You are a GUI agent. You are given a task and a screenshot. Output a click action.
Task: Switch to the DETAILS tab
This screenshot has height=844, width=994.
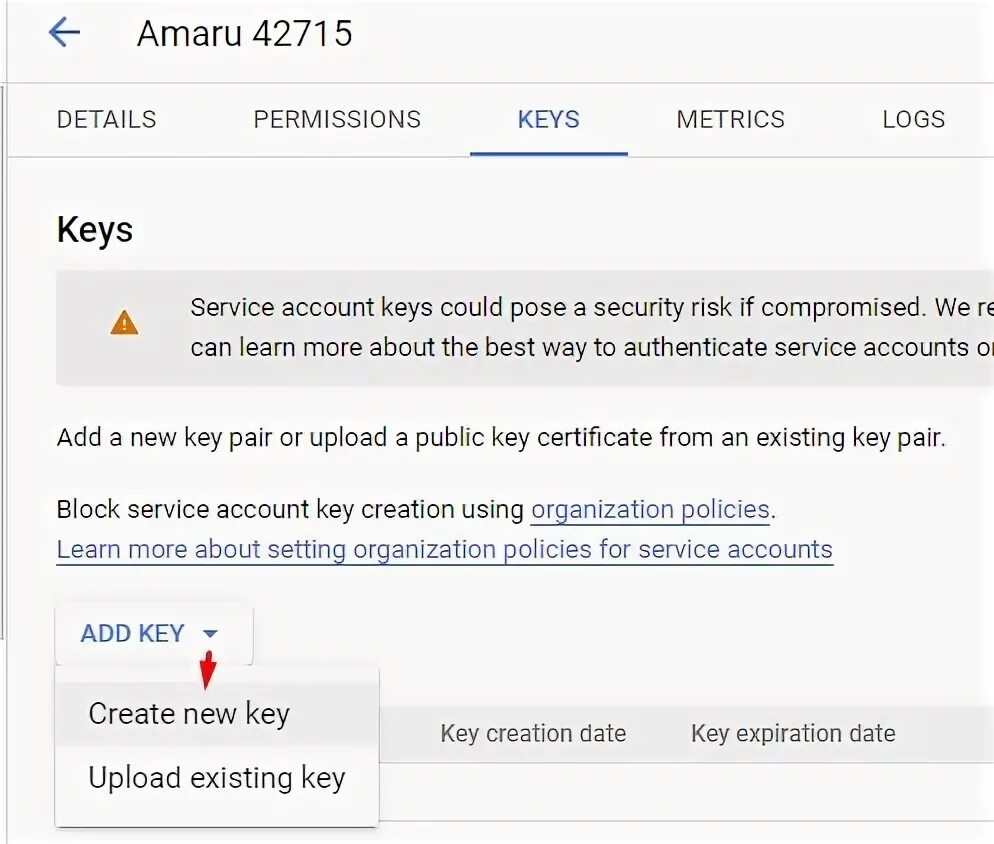point(107,120)
